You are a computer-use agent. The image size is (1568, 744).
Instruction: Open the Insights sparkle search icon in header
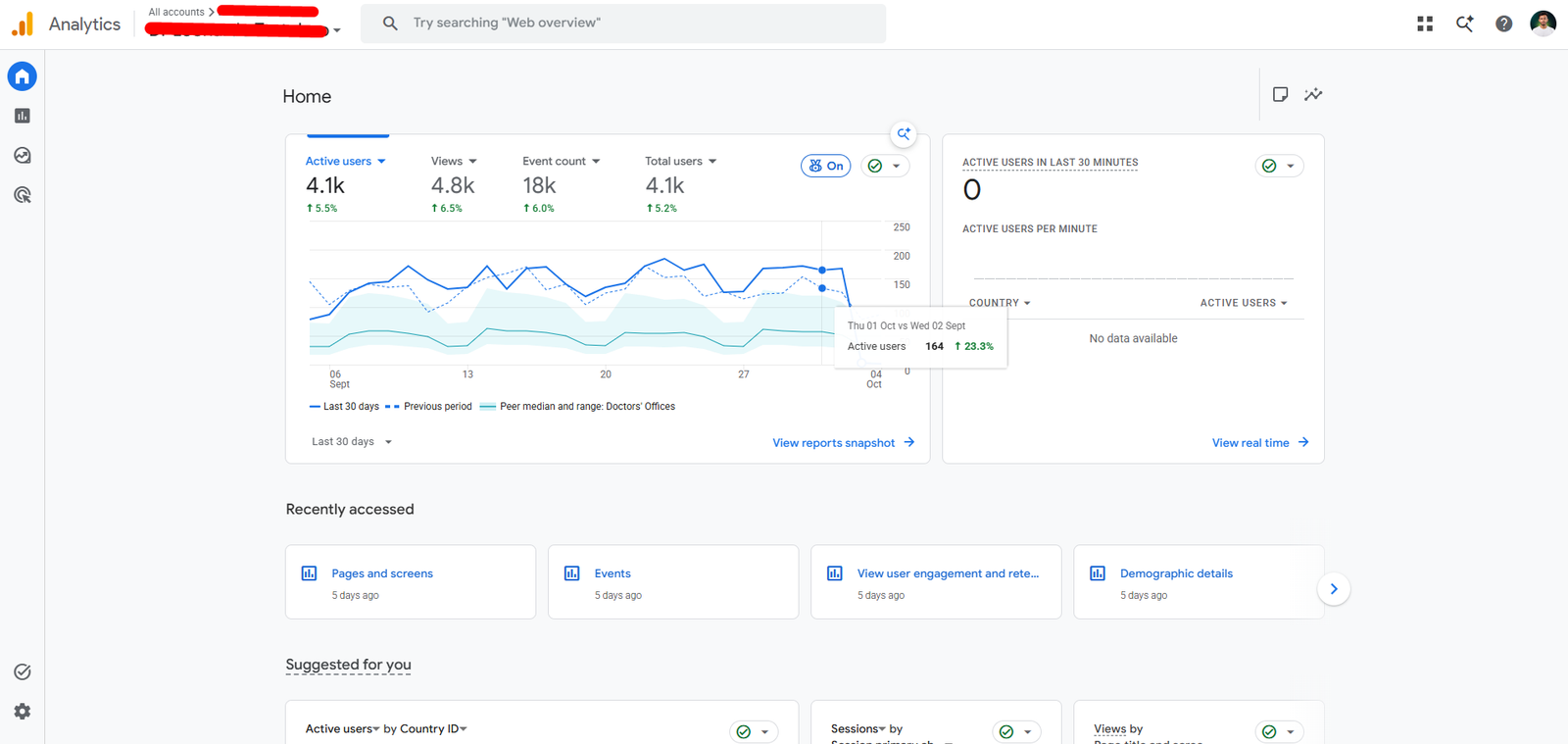click(1464, 24)
